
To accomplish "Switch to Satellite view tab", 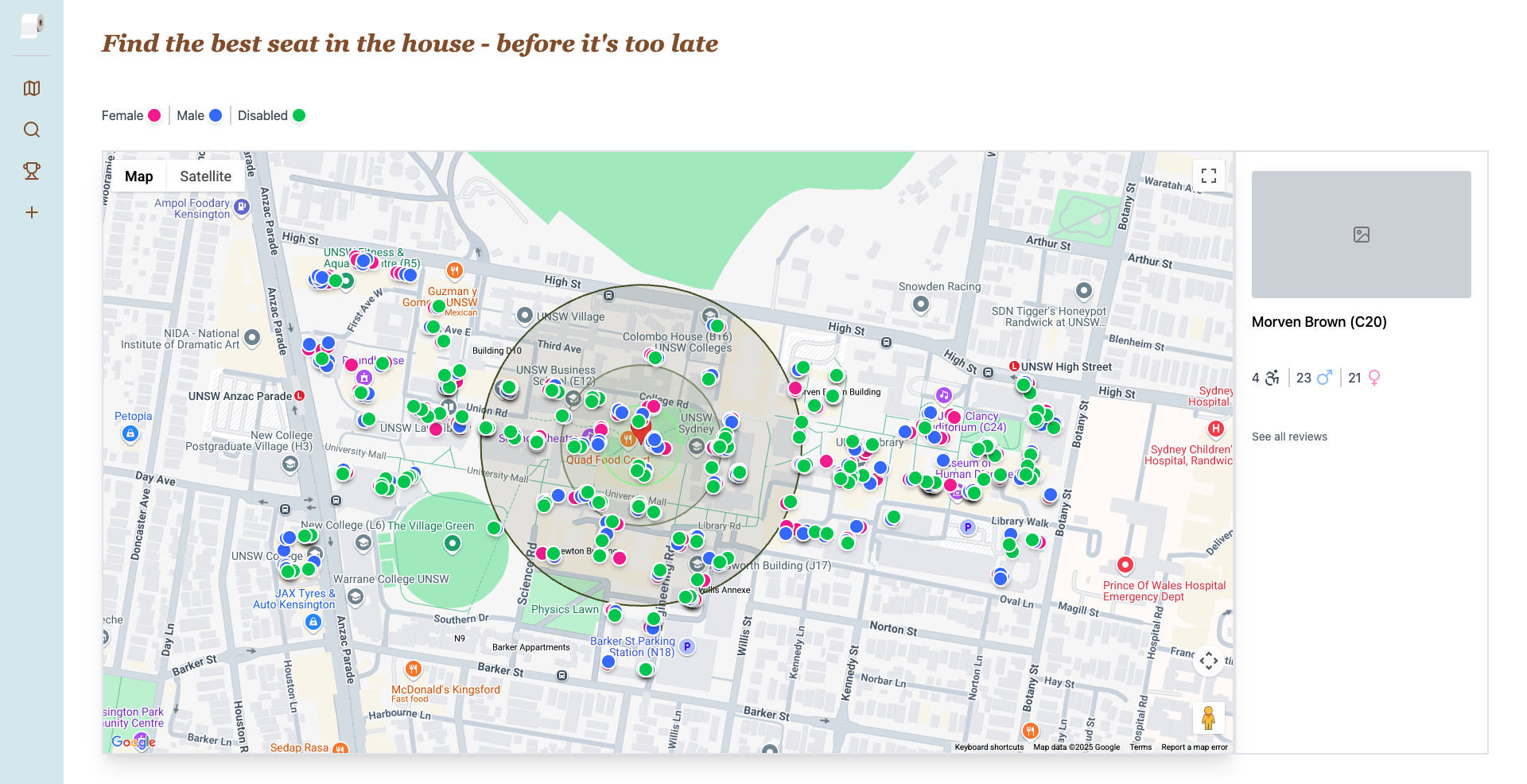I will (x=205, y=177).
